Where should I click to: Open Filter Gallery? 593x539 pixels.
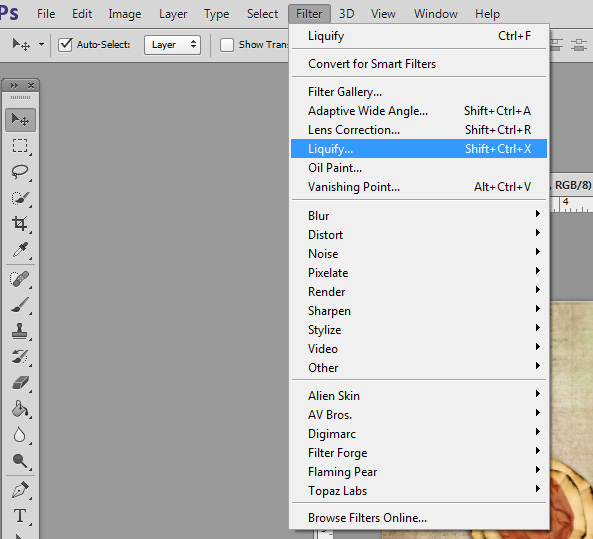click(x=419, y=92)
